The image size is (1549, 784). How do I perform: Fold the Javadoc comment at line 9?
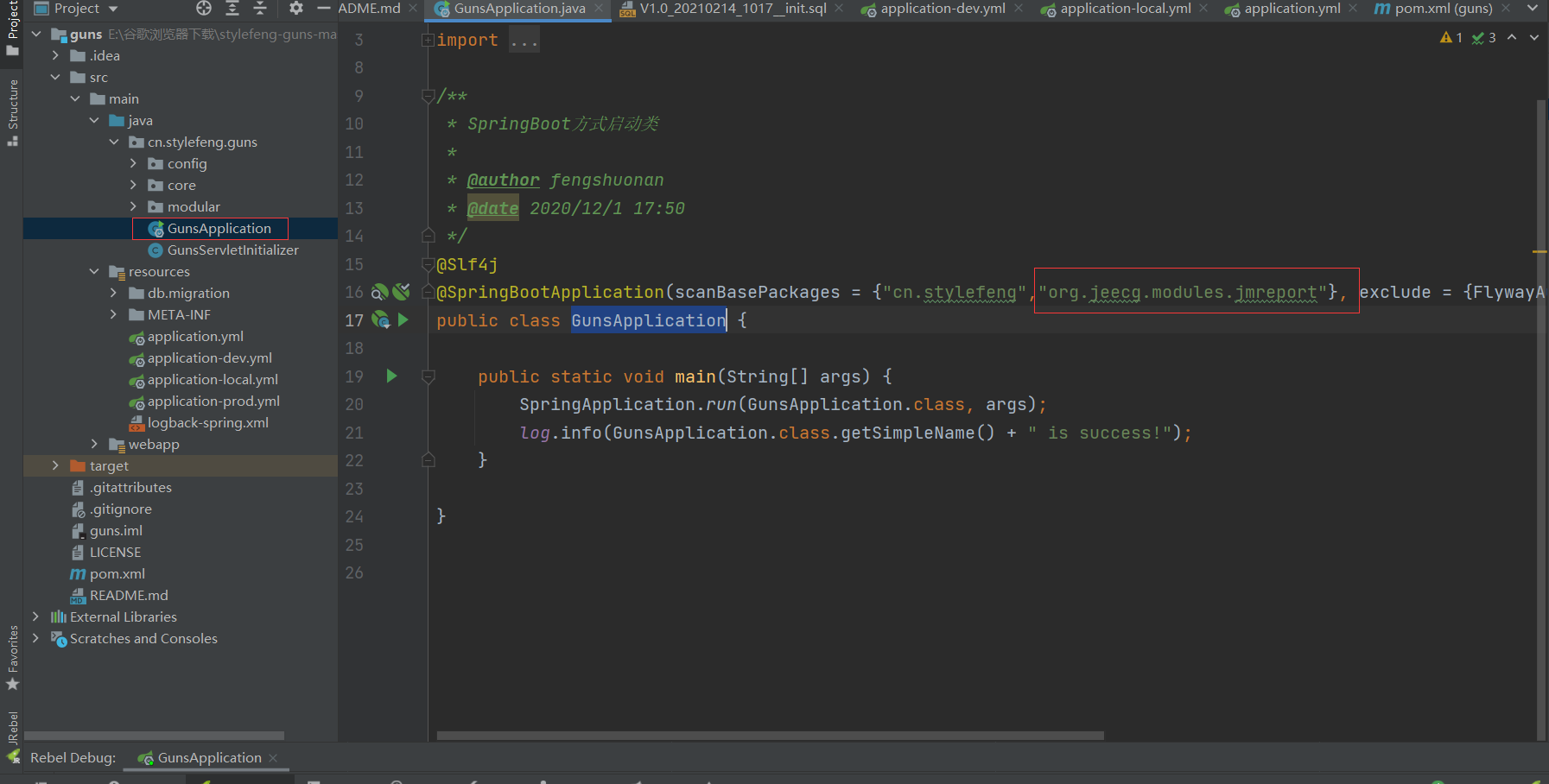pyautogui.click(x=428, y=96)
